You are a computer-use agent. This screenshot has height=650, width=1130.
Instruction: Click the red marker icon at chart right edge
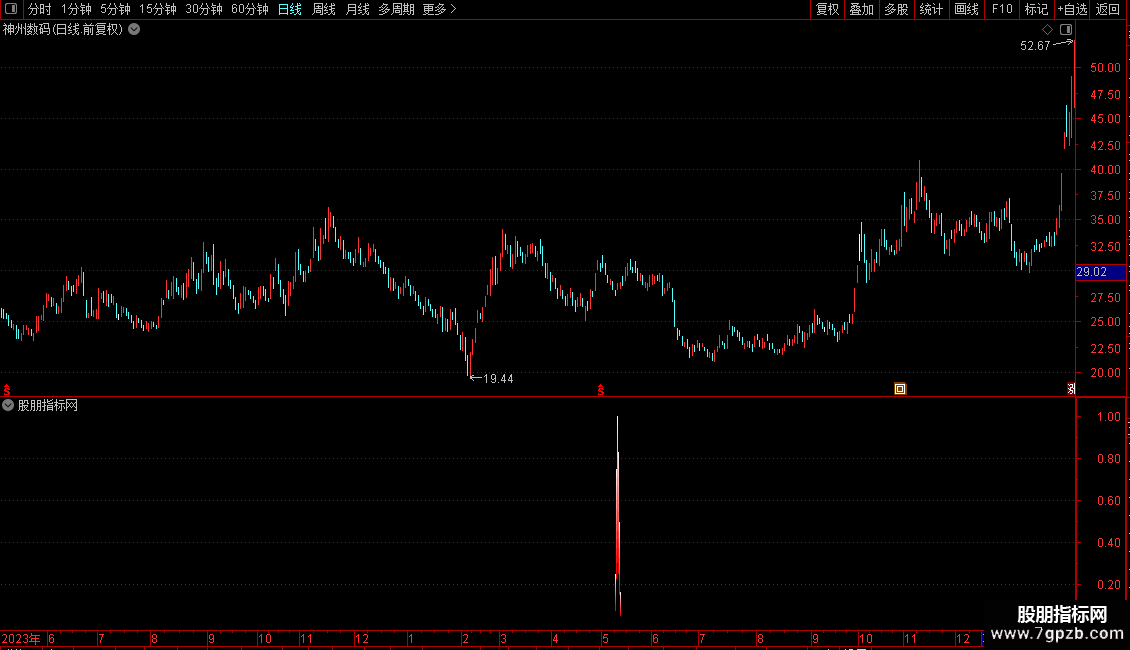pyautogui.click(x=1071, y=389)
